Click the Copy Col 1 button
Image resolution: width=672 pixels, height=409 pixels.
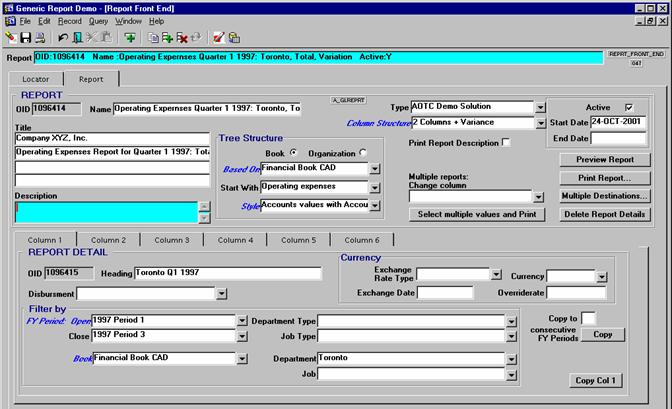(595, 380)
